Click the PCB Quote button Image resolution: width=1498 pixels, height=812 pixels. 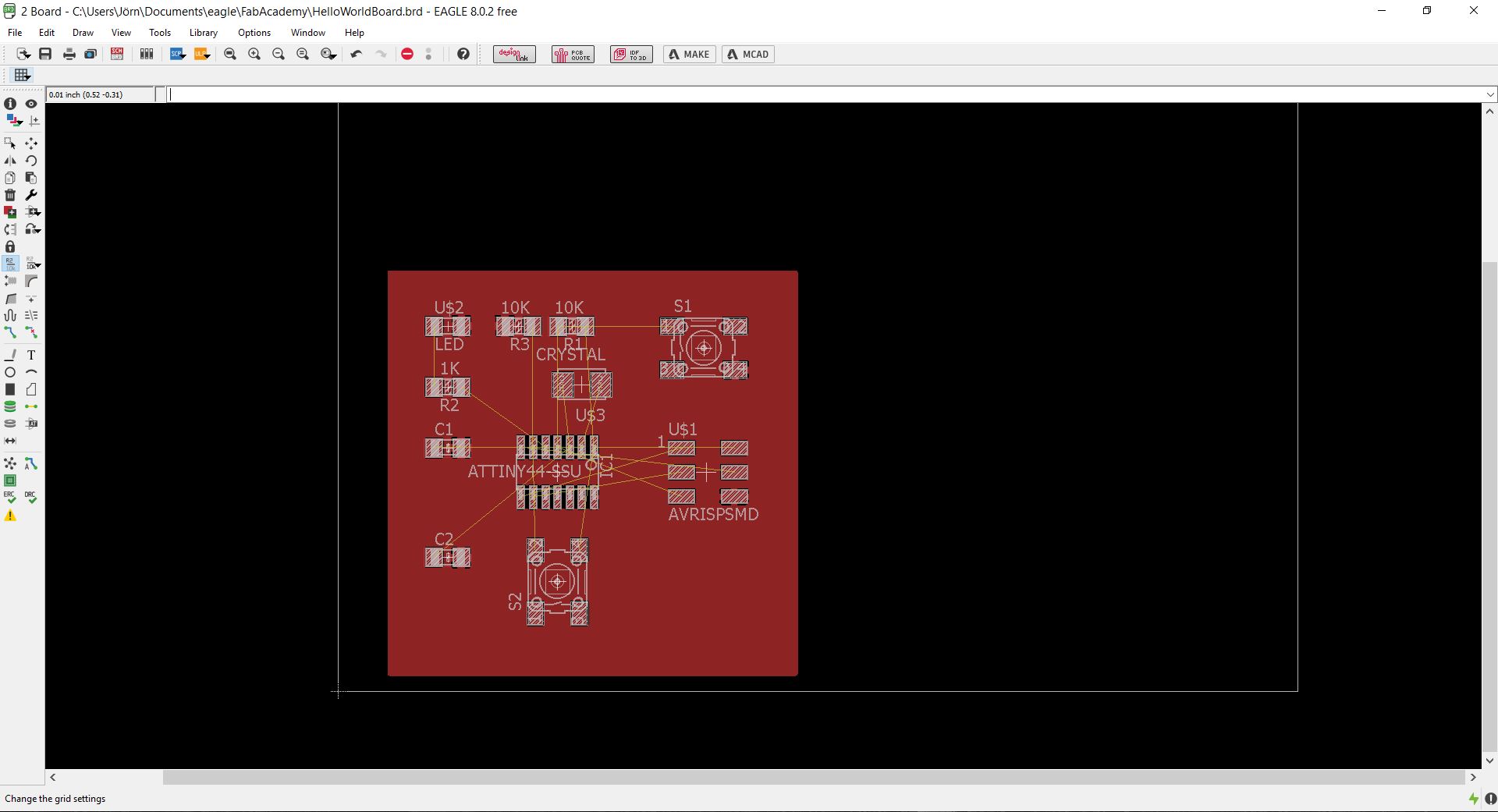[x=573, y=54]
